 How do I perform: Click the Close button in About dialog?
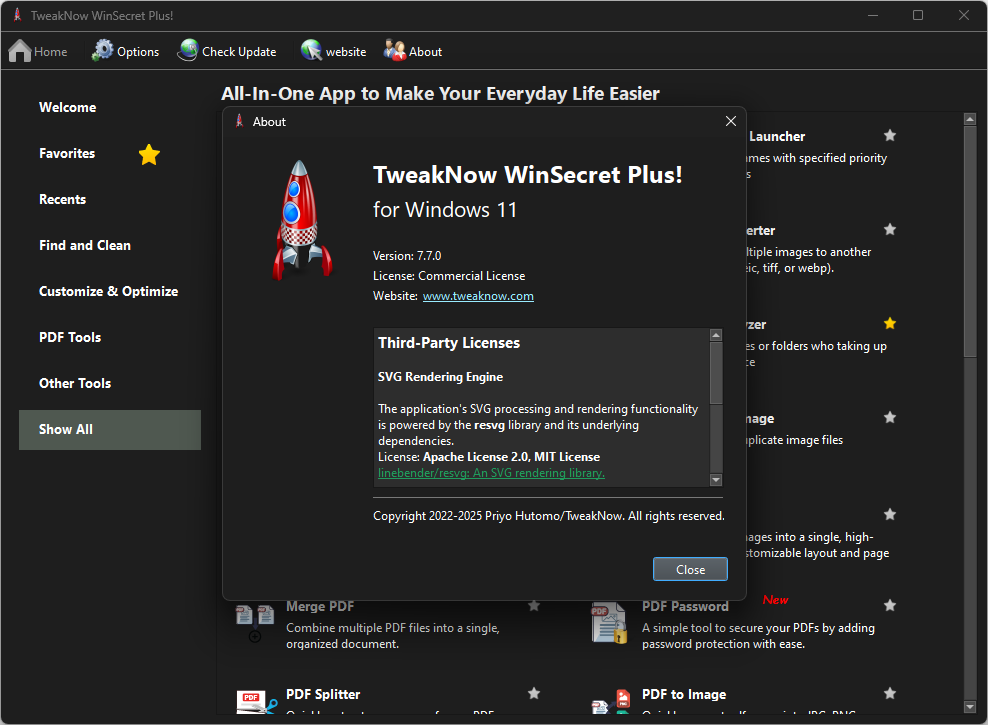coord(690,569)
